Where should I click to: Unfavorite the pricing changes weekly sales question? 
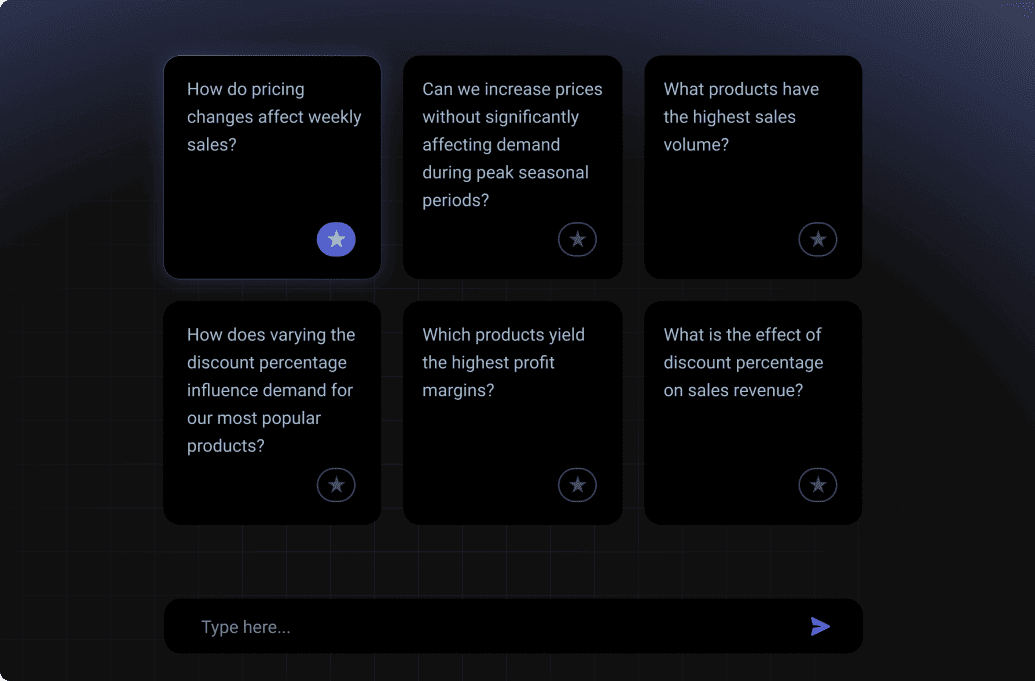coord(336,240)
